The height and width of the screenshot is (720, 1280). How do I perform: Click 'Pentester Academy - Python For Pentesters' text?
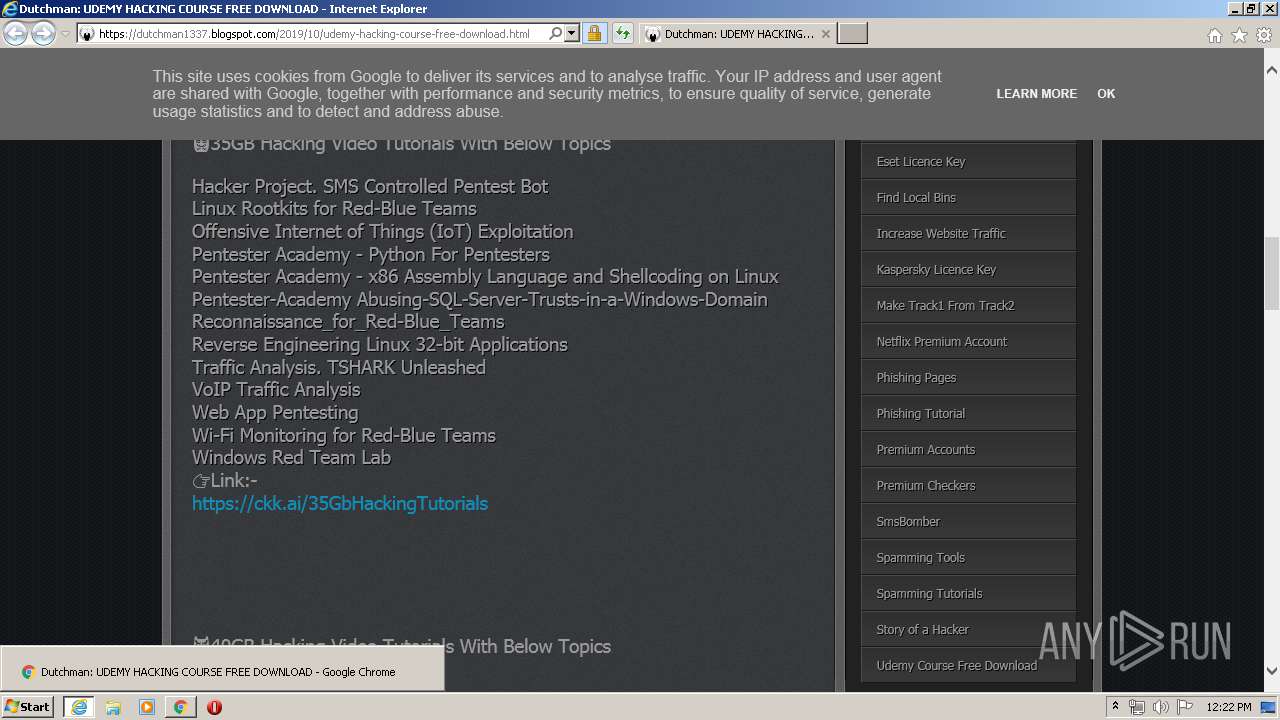click(x=371, y=254)
